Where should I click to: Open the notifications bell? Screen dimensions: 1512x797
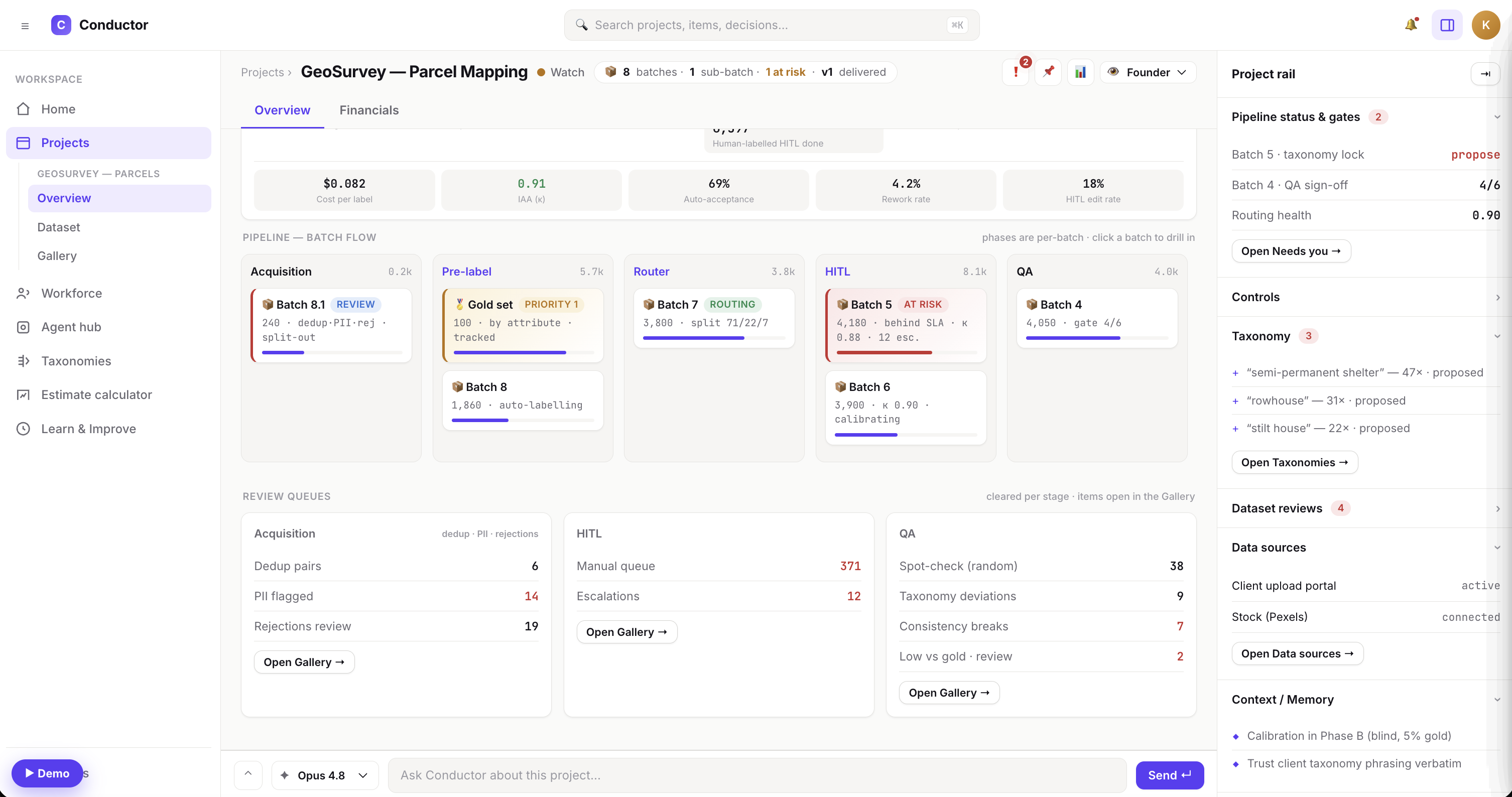pyautogui.click(x=1411, y=25)
